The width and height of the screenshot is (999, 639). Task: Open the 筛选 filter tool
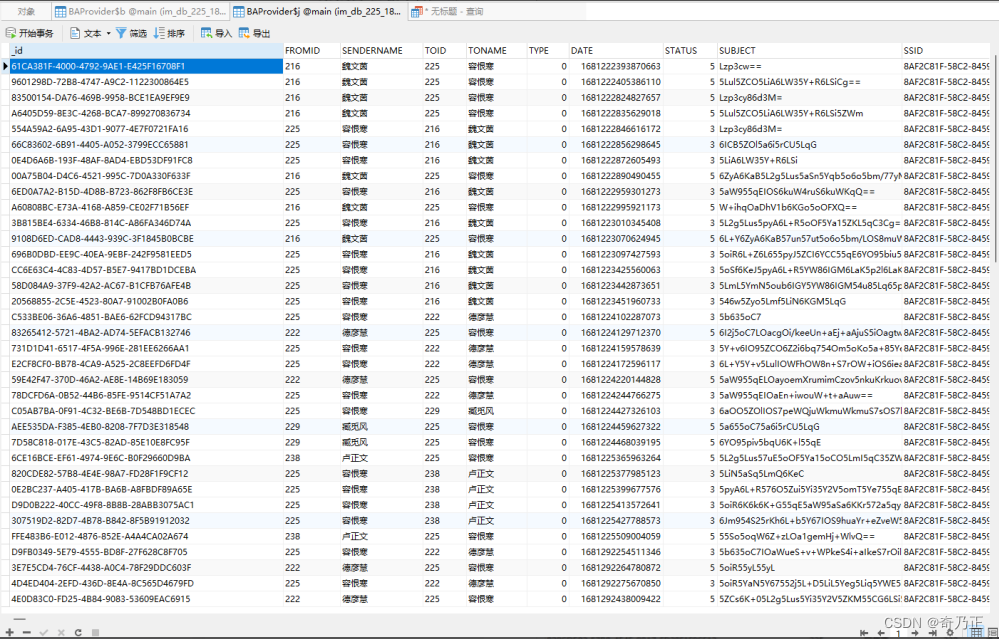[x=131, y=33]
